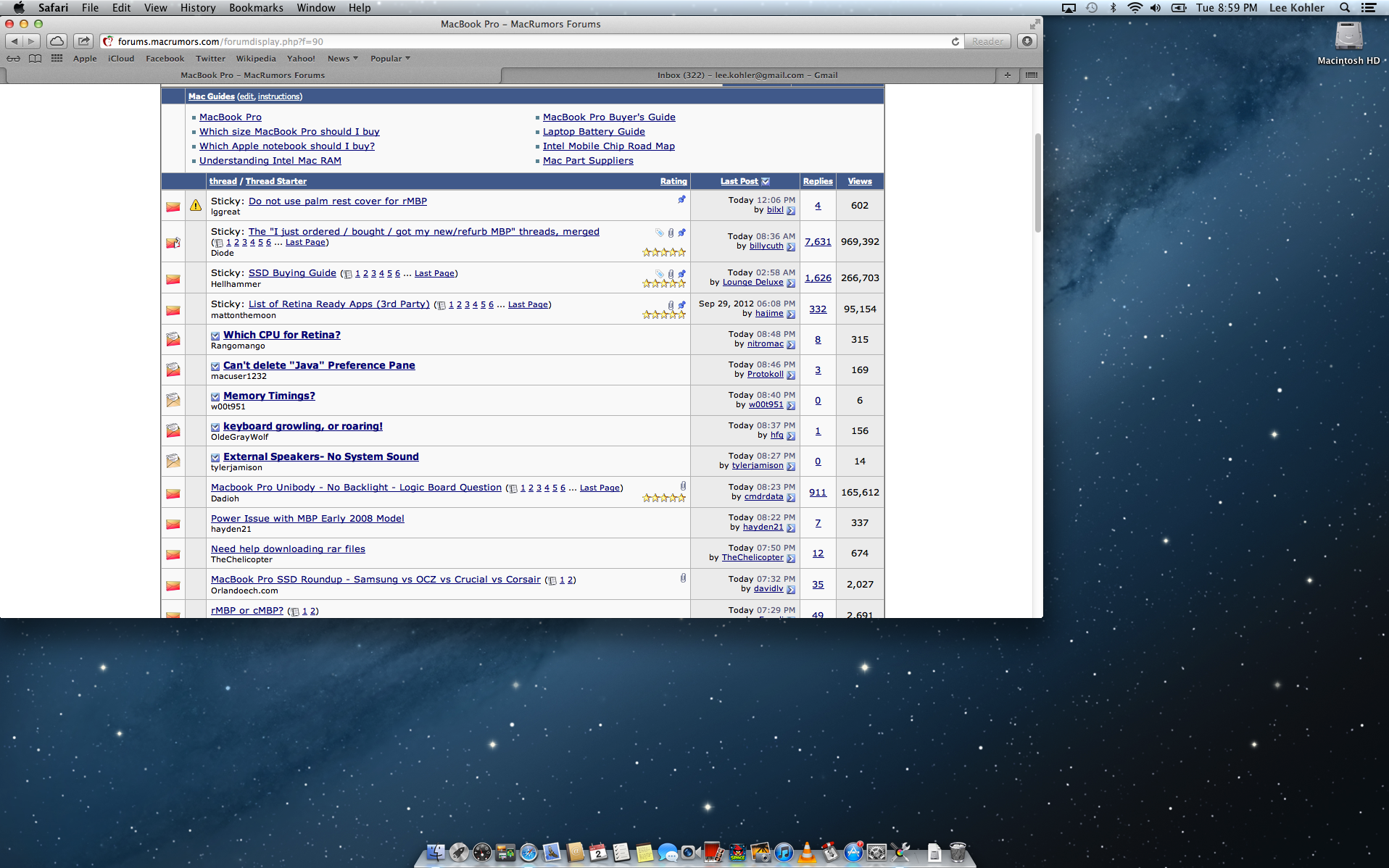Open the File menu
Viewport: 1389px width, 868px height.
tap(91, 8)
